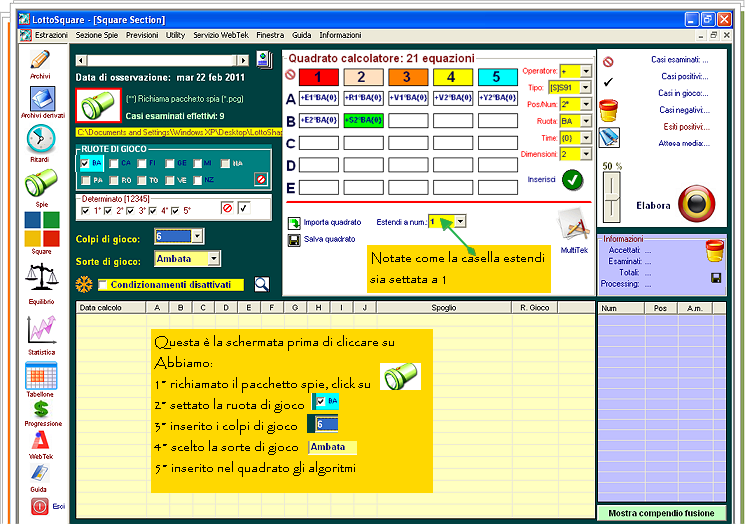Open the Time dropdown
This screenshot has height=524, width=745.
tap(586, 138)
